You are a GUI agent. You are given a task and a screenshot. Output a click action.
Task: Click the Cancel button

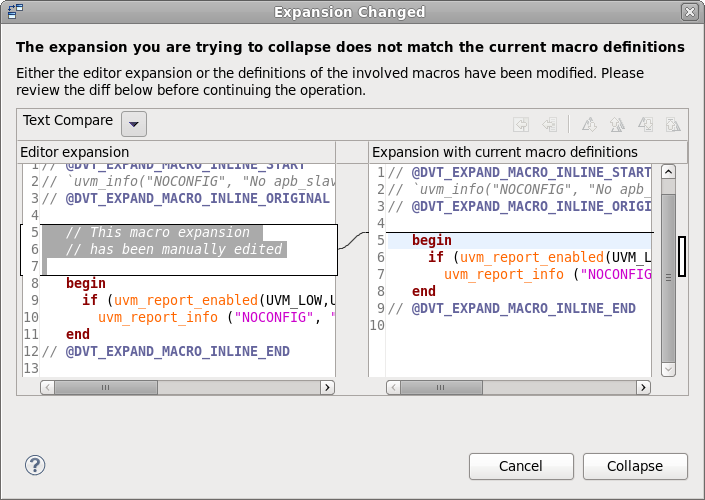pos(521,466)
